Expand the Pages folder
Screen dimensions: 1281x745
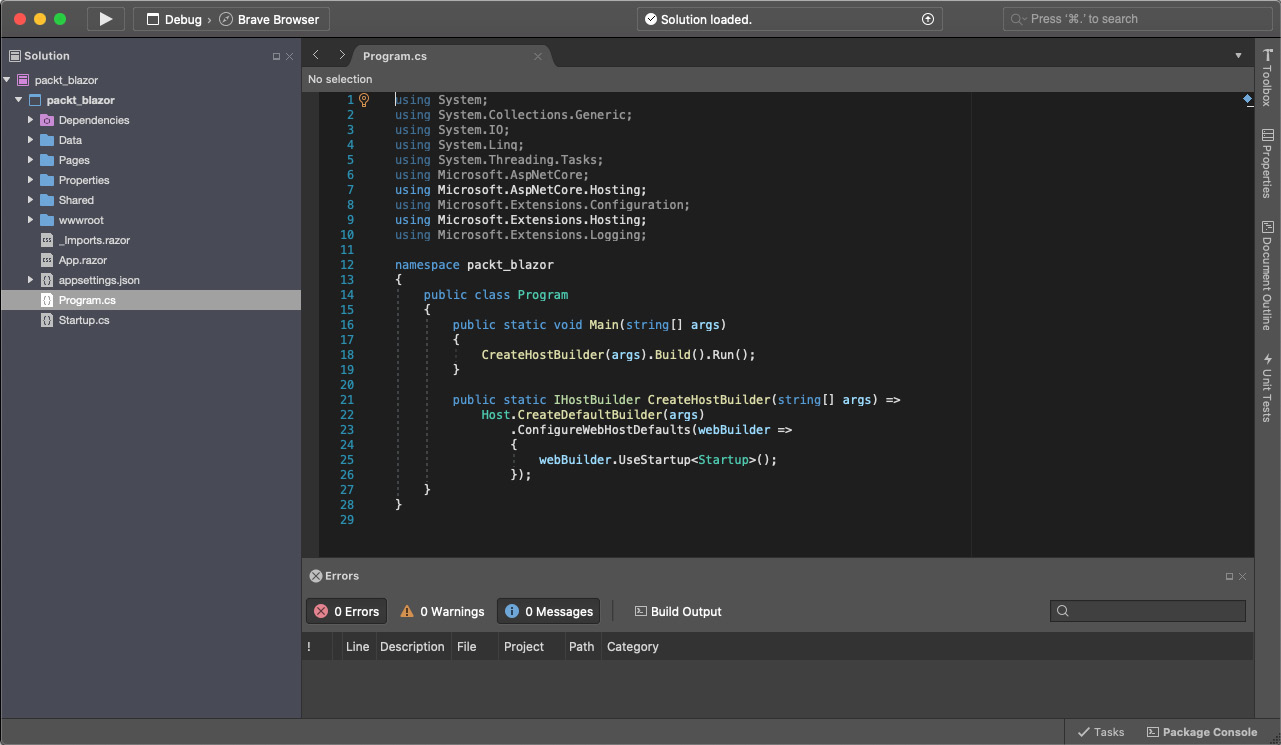click(x=31, y=160)
